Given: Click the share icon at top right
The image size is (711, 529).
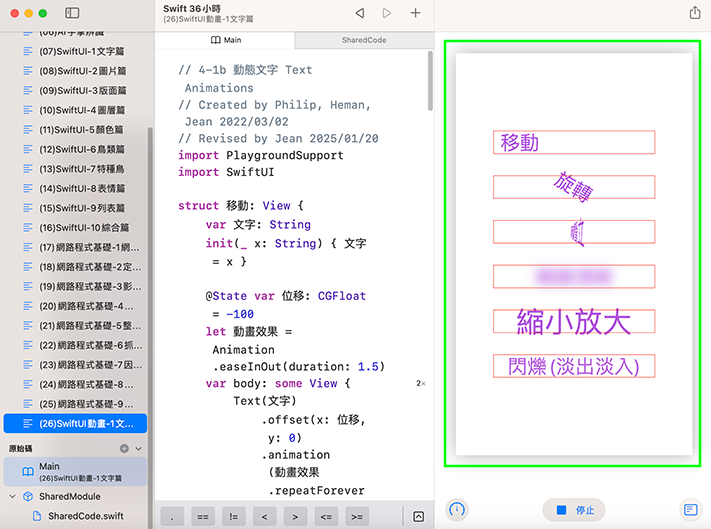Looking at the screenshot, I should click(x=695, y=13).
